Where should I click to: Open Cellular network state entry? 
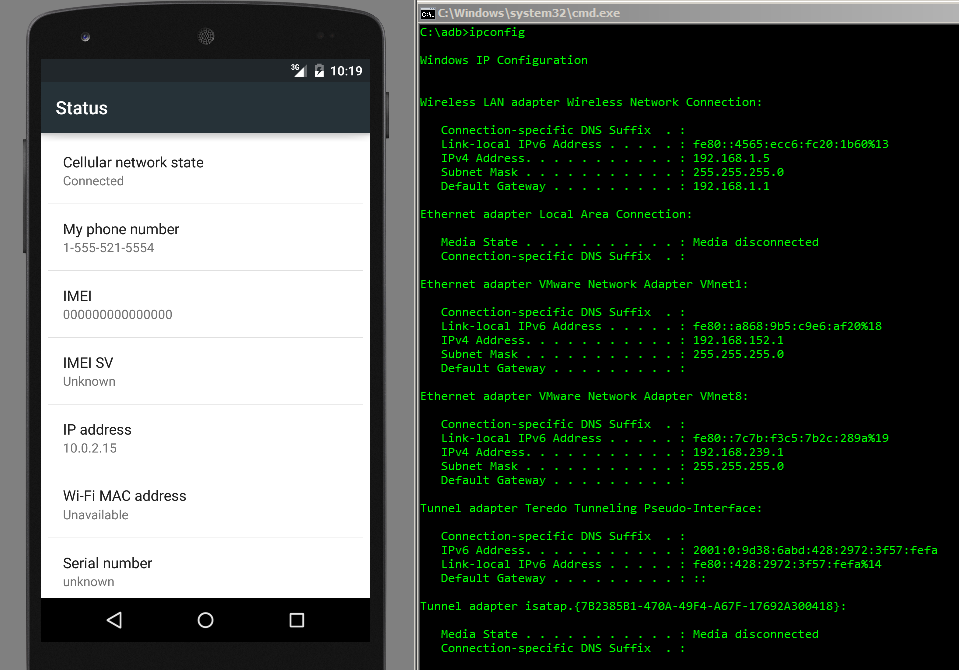[x=206, y=171]
